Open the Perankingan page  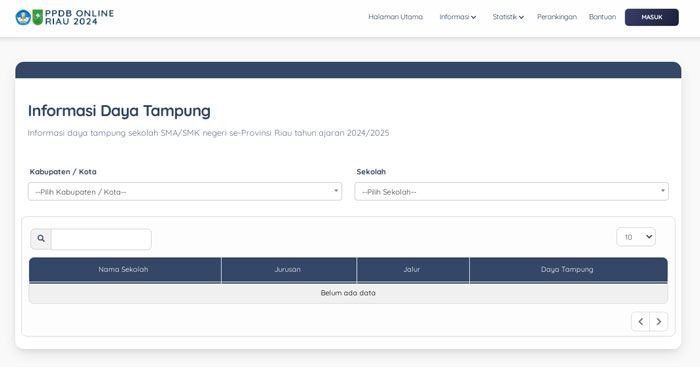[557, 17]
